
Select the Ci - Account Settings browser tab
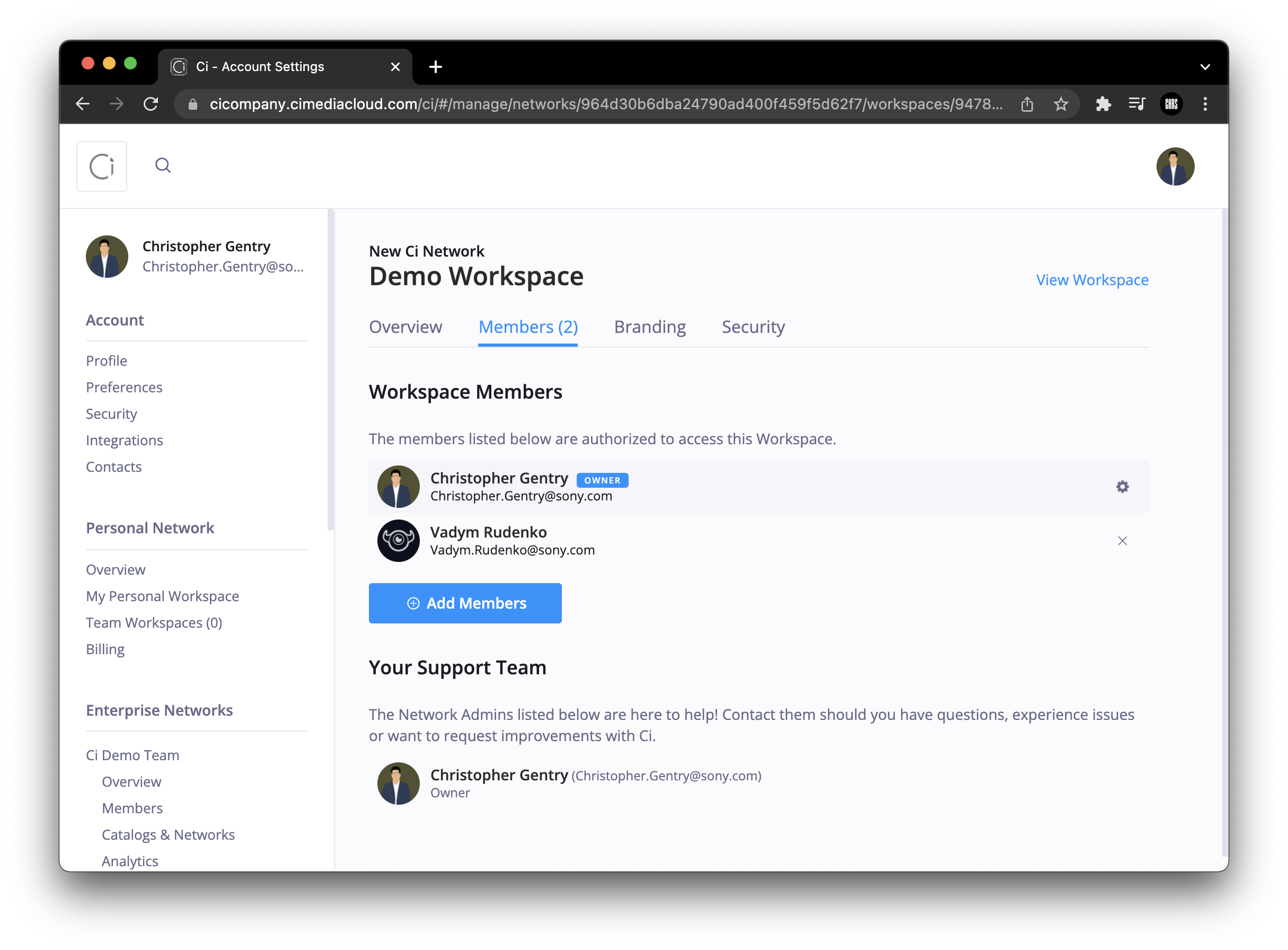click(x=285, y=67)
